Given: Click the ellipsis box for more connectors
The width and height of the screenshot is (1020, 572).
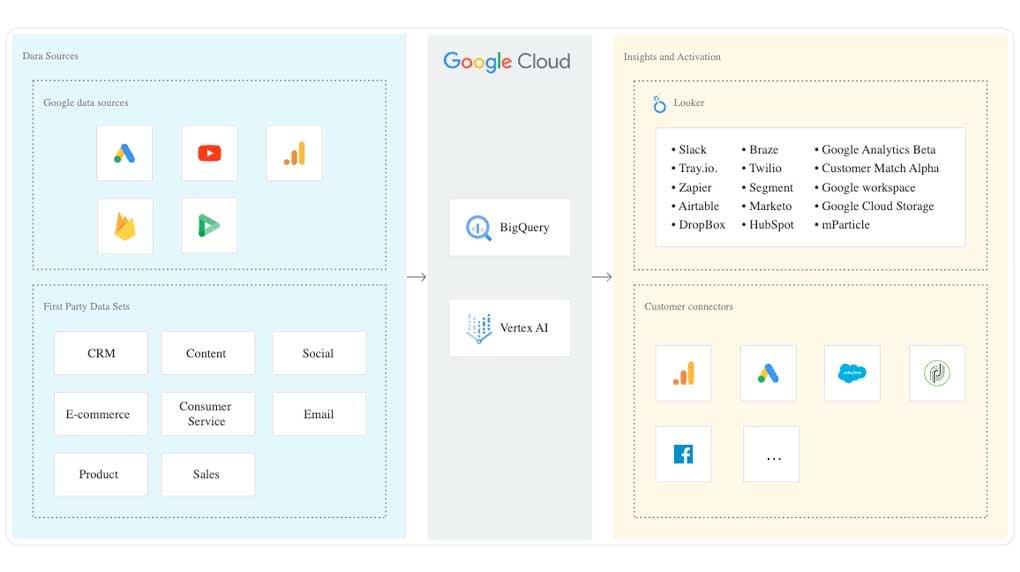Looking at the screenshot, I should coord(771,455).
